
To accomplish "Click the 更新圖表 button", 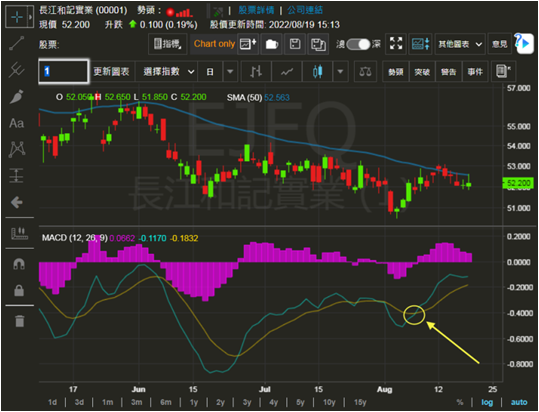I will click(111, 71).
